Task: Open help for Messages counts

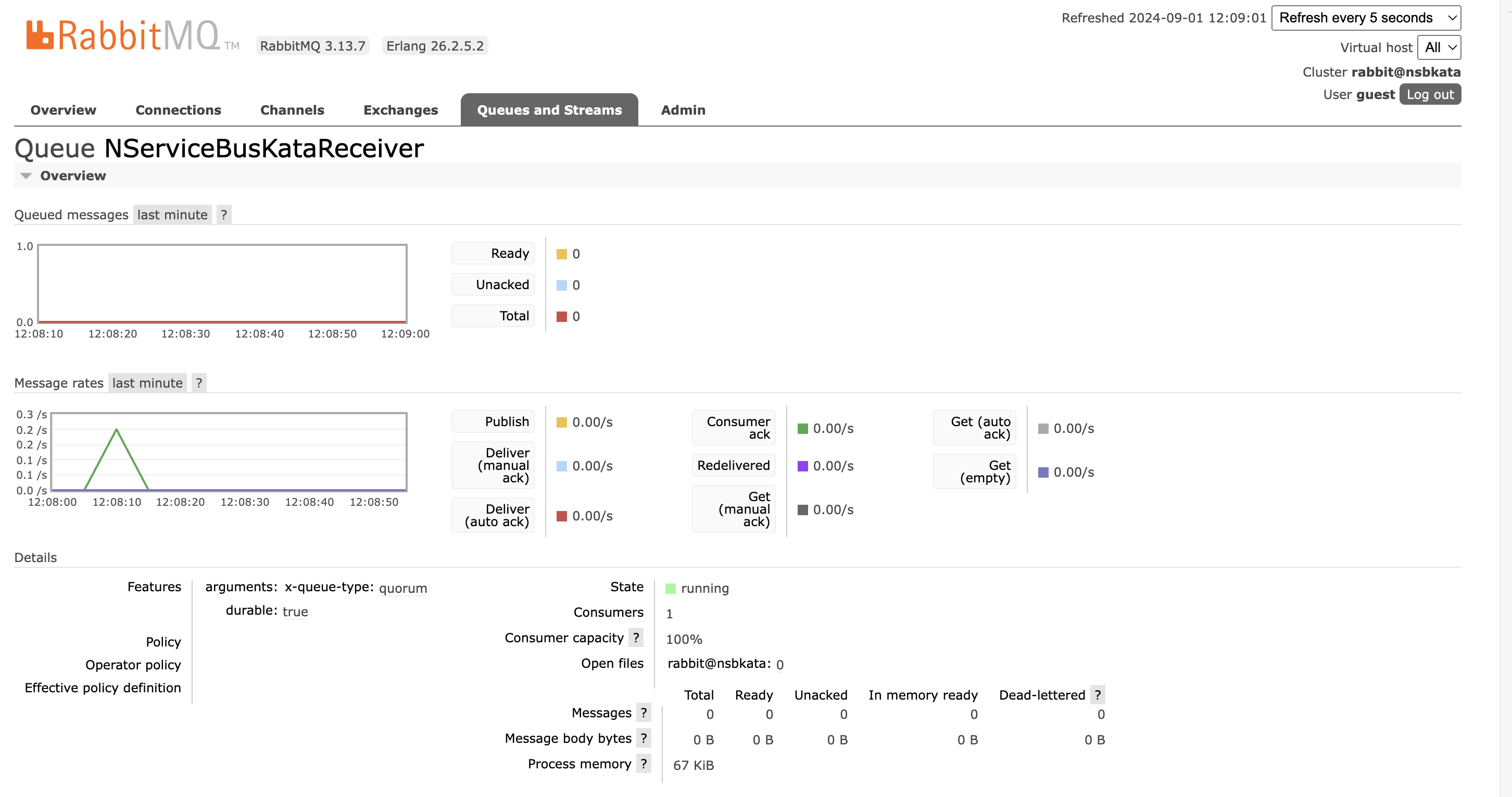Action: [x=645, y=713]
